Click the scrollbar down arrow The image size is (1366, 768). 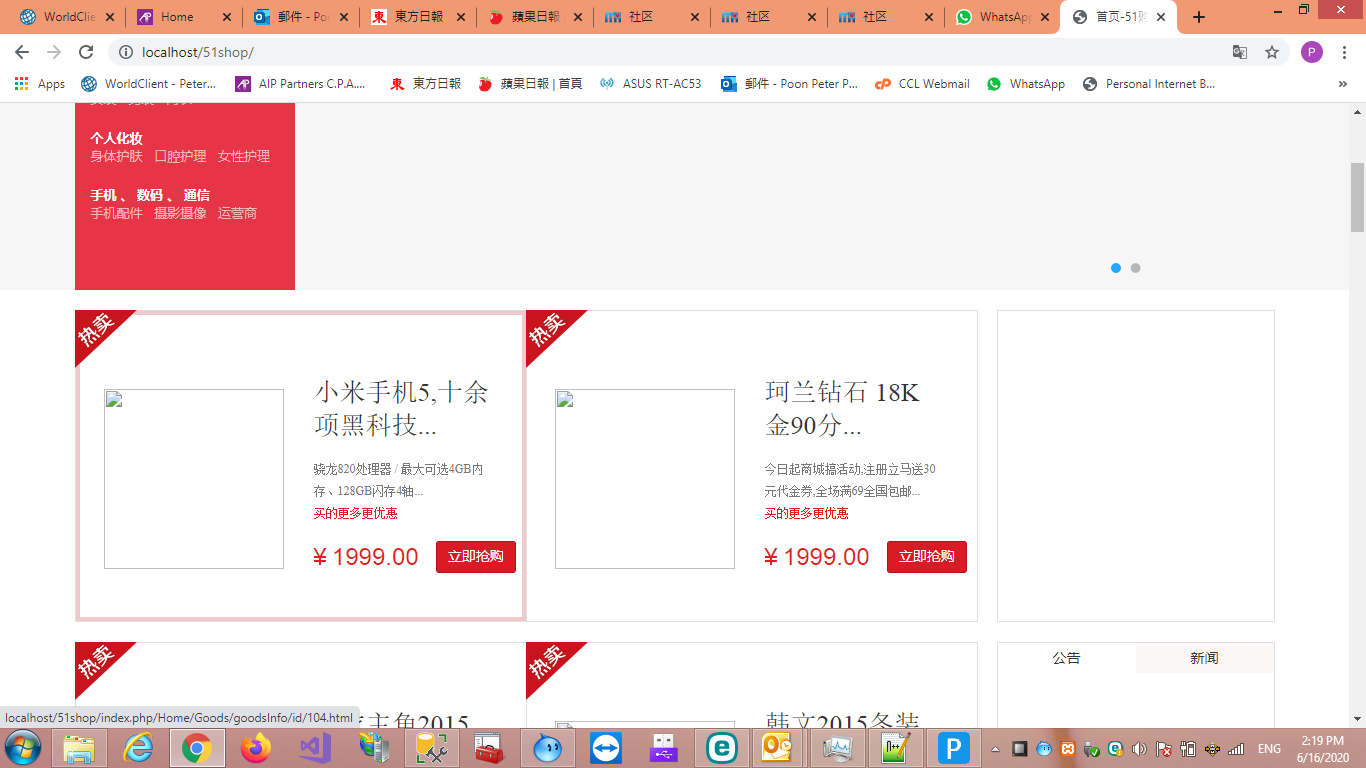pyautogui.click(x=1357, y=719)
